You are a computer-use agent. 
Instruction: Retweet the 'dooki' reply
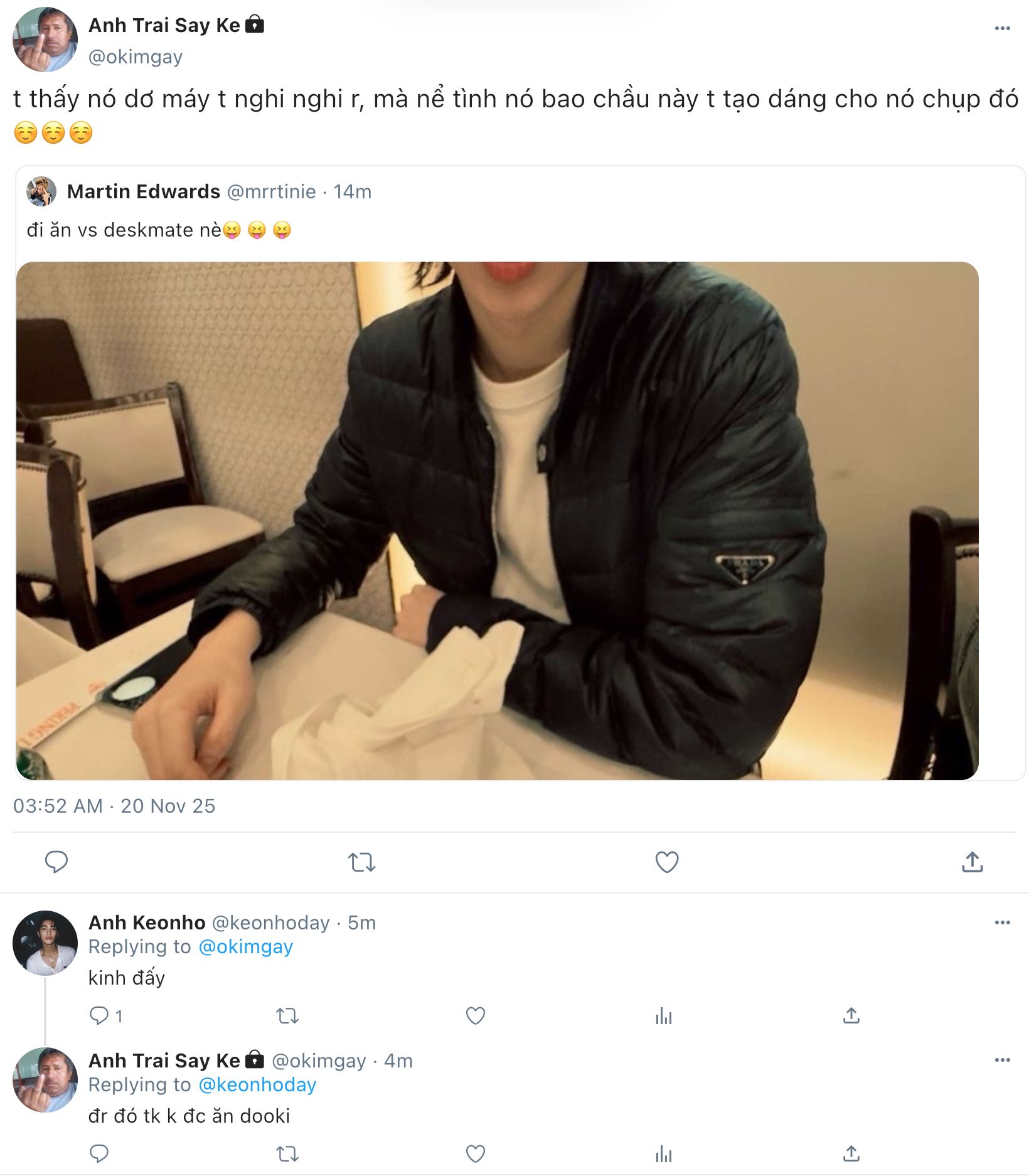[287, 1153]
